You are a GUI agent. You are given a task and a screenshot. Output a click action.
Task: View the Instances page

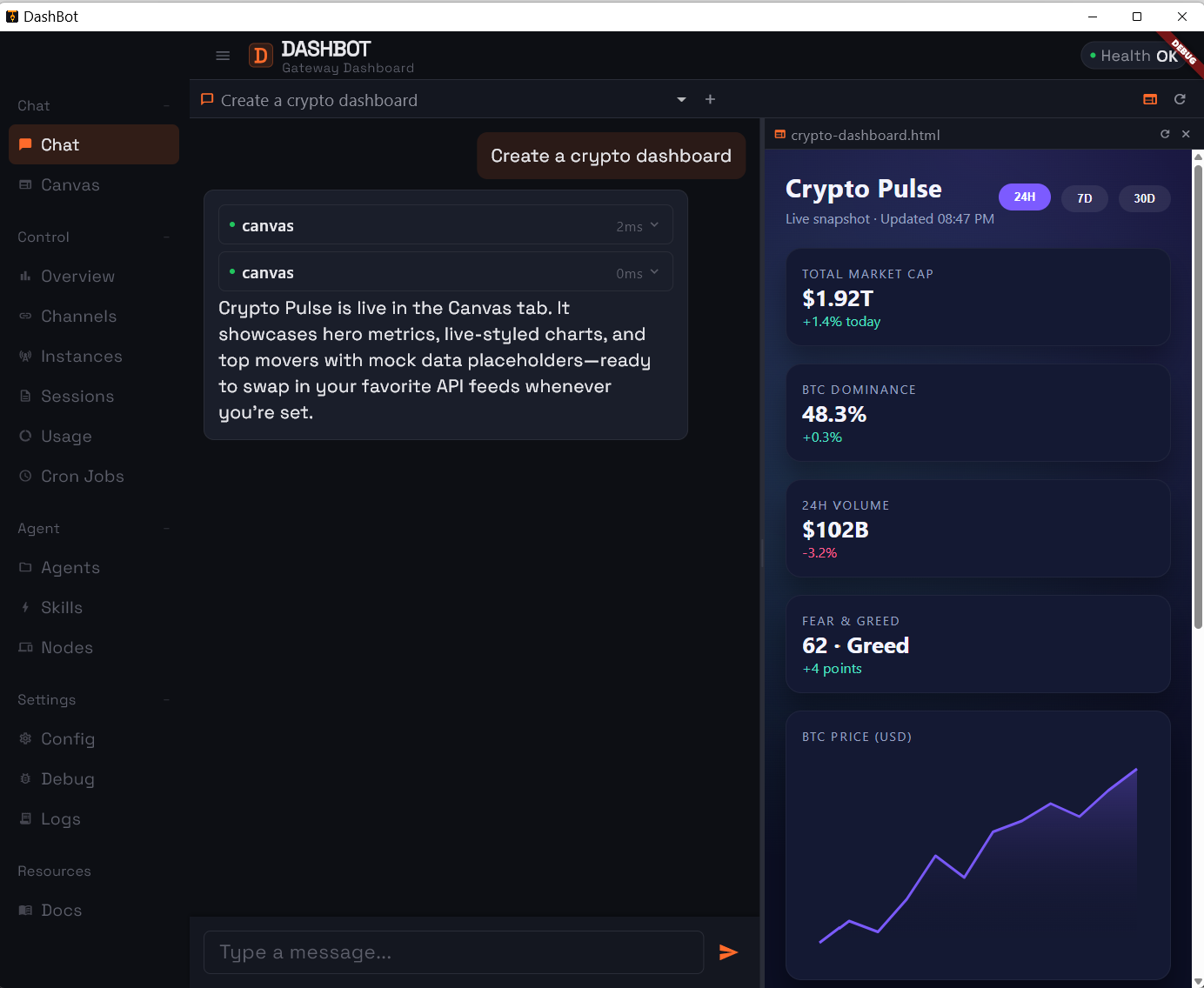(81, 356)
